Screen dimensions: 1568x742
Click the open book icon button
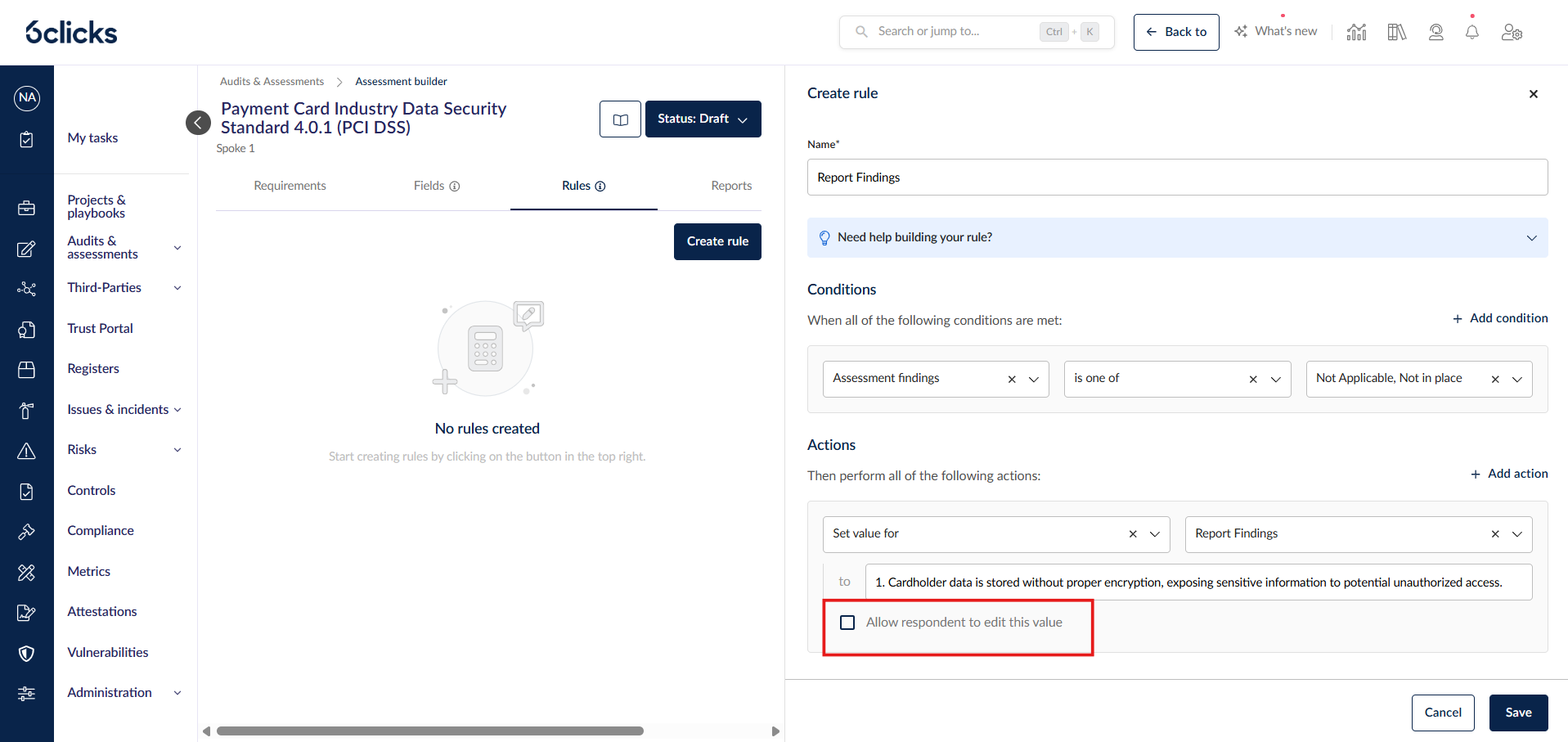(x=620, y=119)
